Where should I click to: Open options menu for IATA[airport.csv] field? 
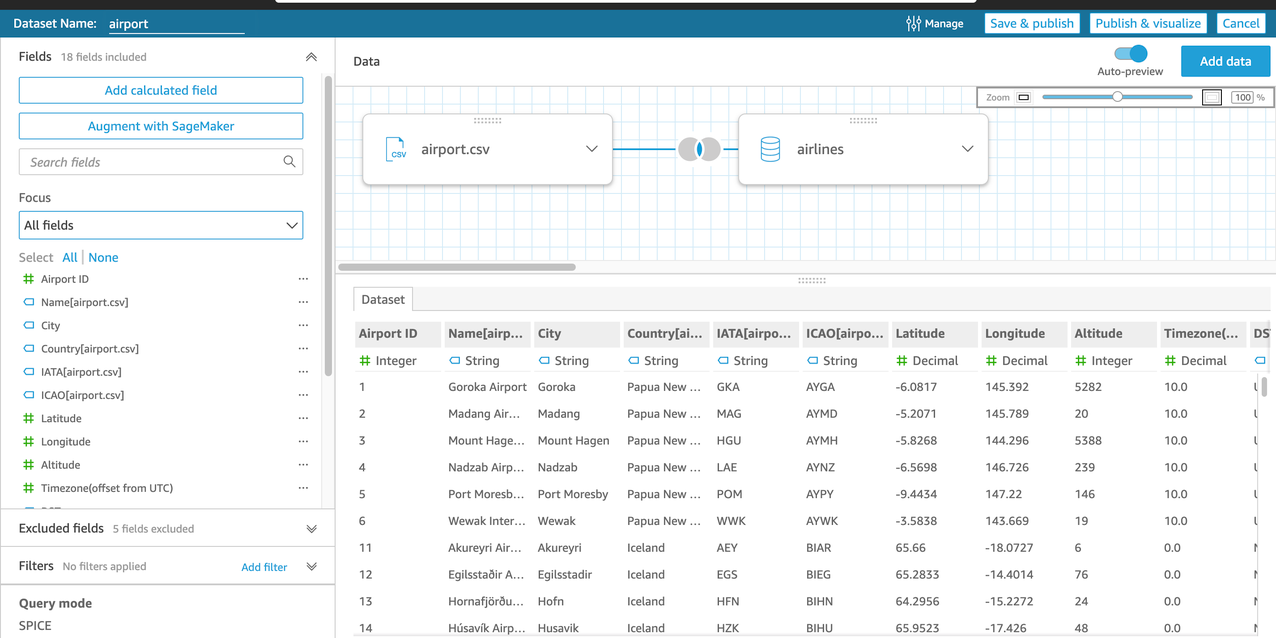click(303, 372)
